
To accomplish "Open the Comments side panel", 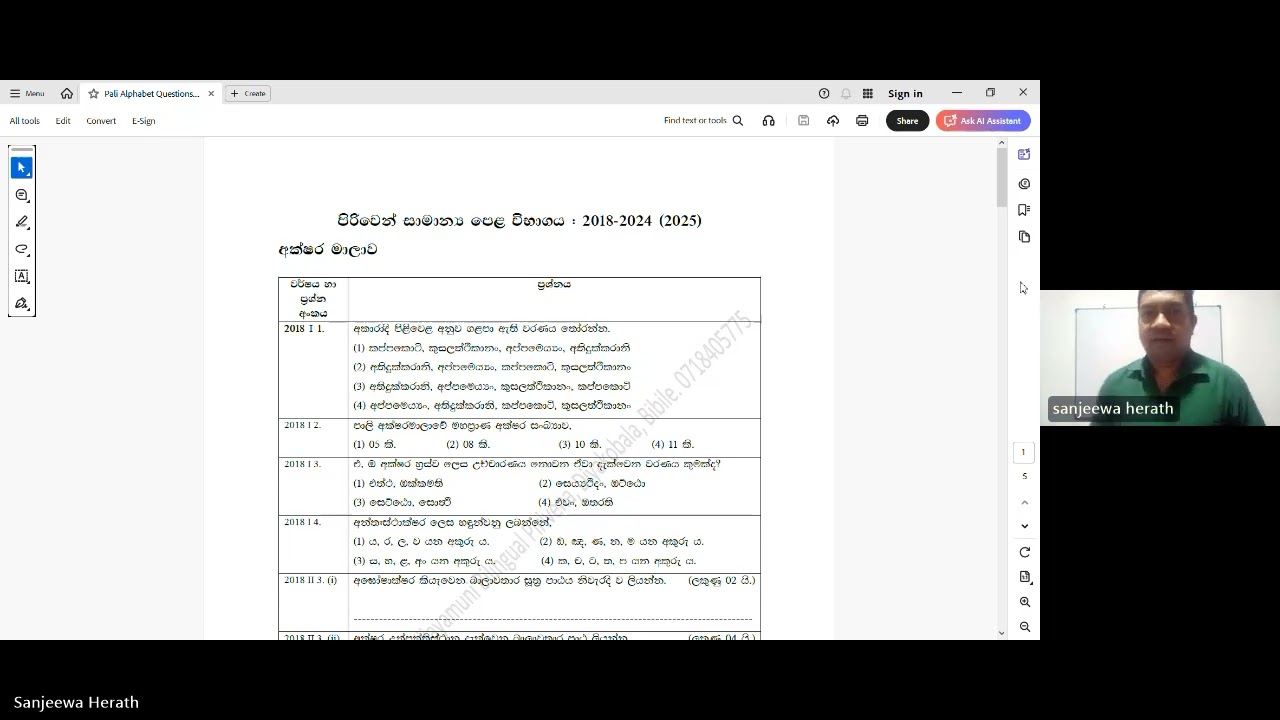I will pyautogui.click(x=1024, y=184).
